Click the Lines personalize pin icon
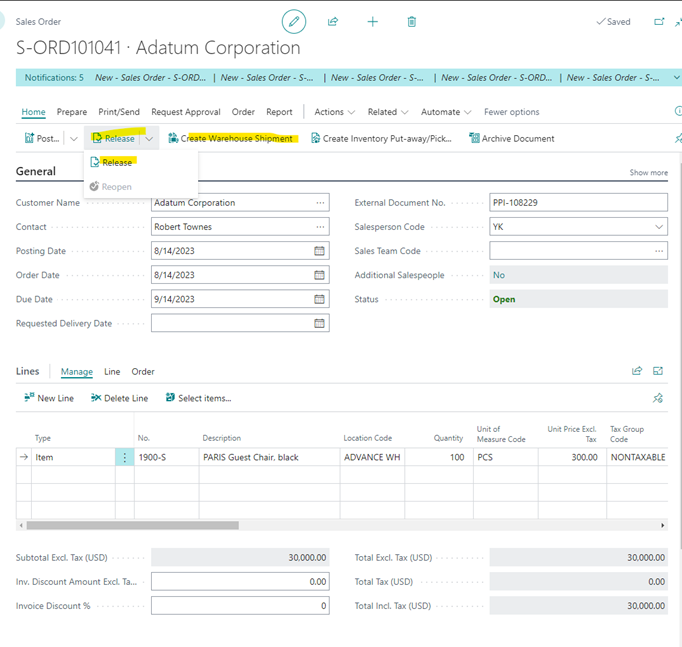Viewport: 682px width, 647px height. (x=658, y=398)
